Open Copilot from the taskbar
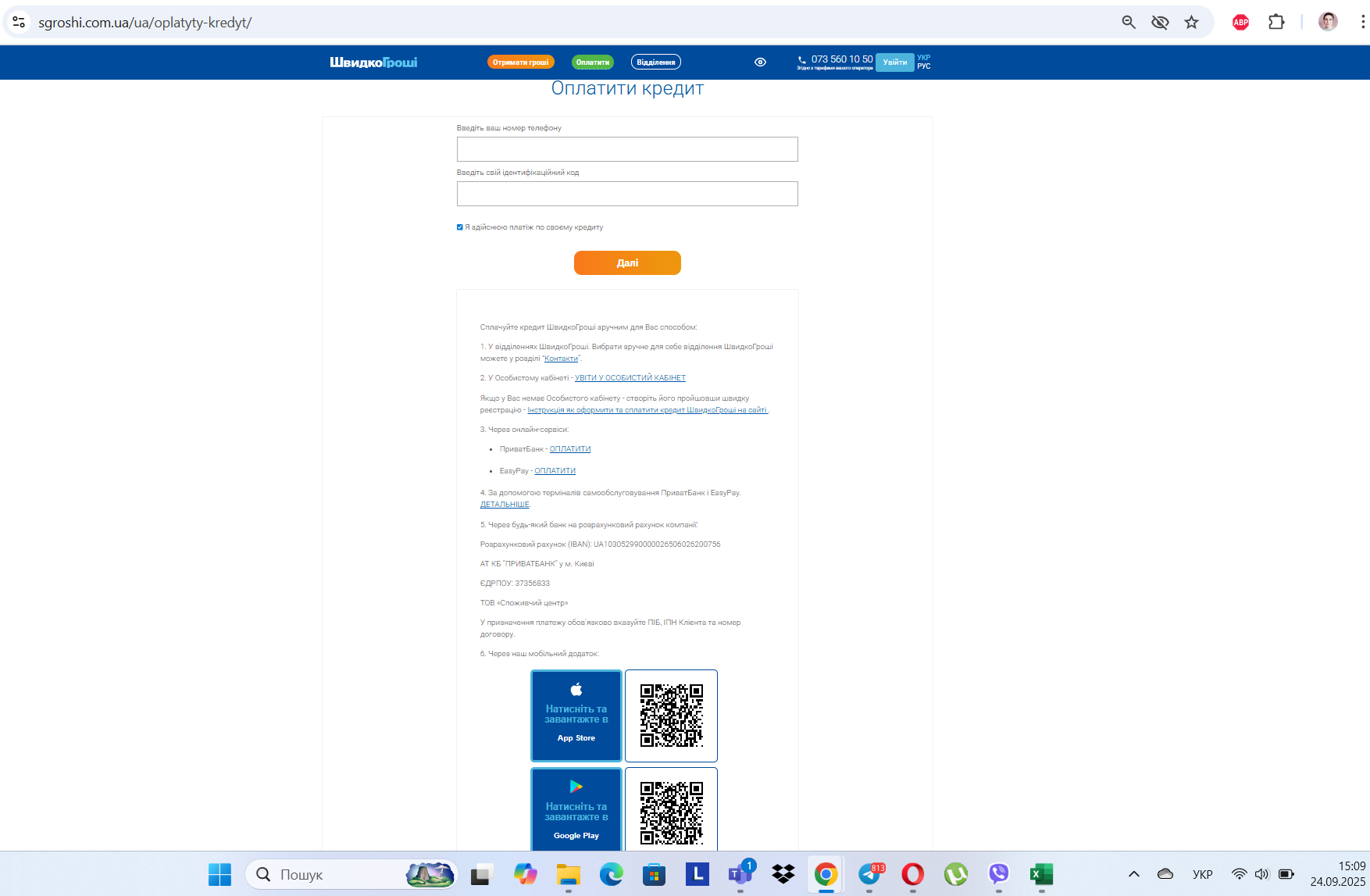Screen dimensions: 1370x896 [525, 874]
